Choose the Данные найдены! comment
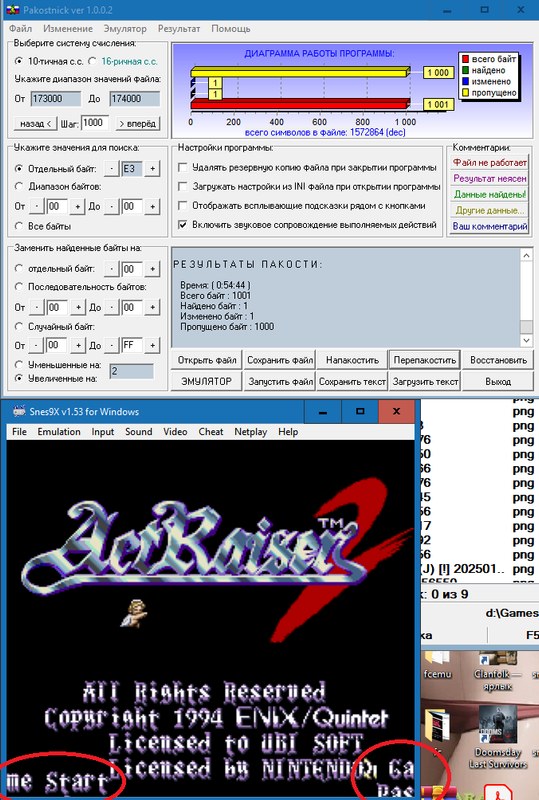 point(489,194)
